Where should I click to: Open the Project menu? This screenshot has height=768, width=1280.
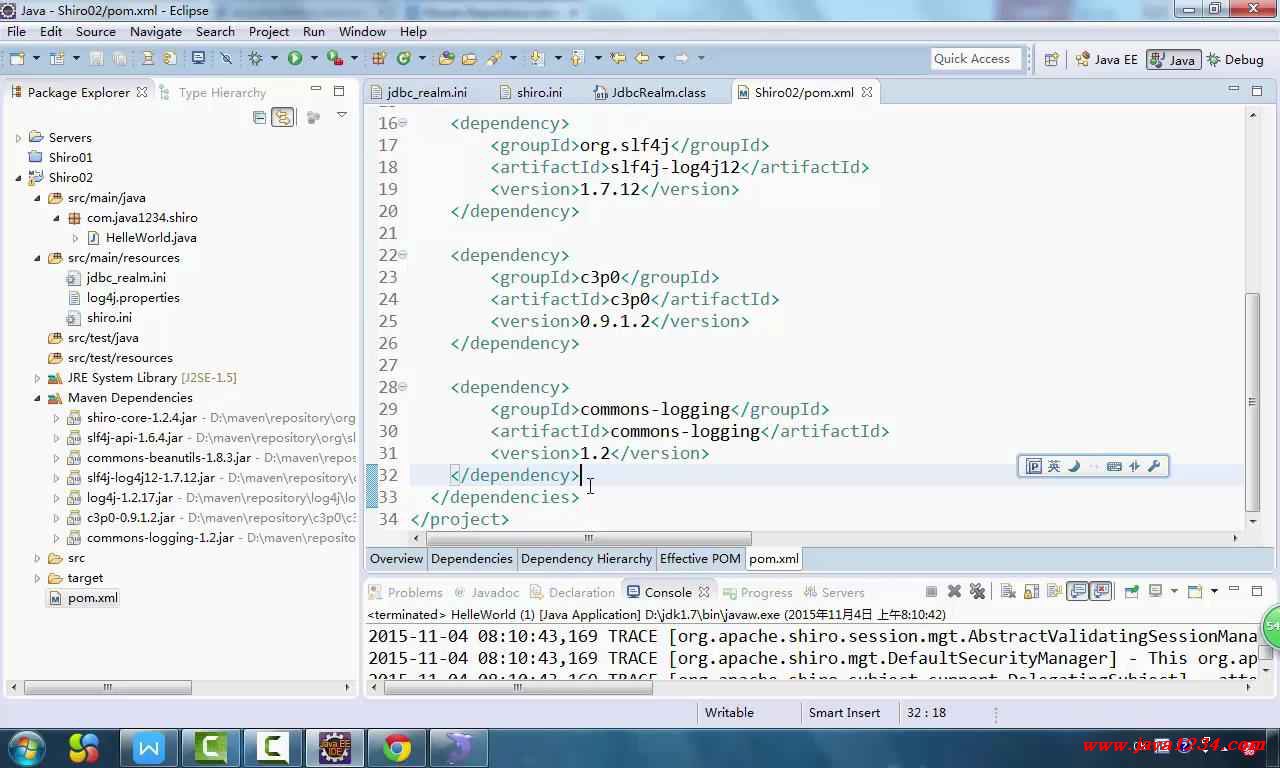(269, 31)
